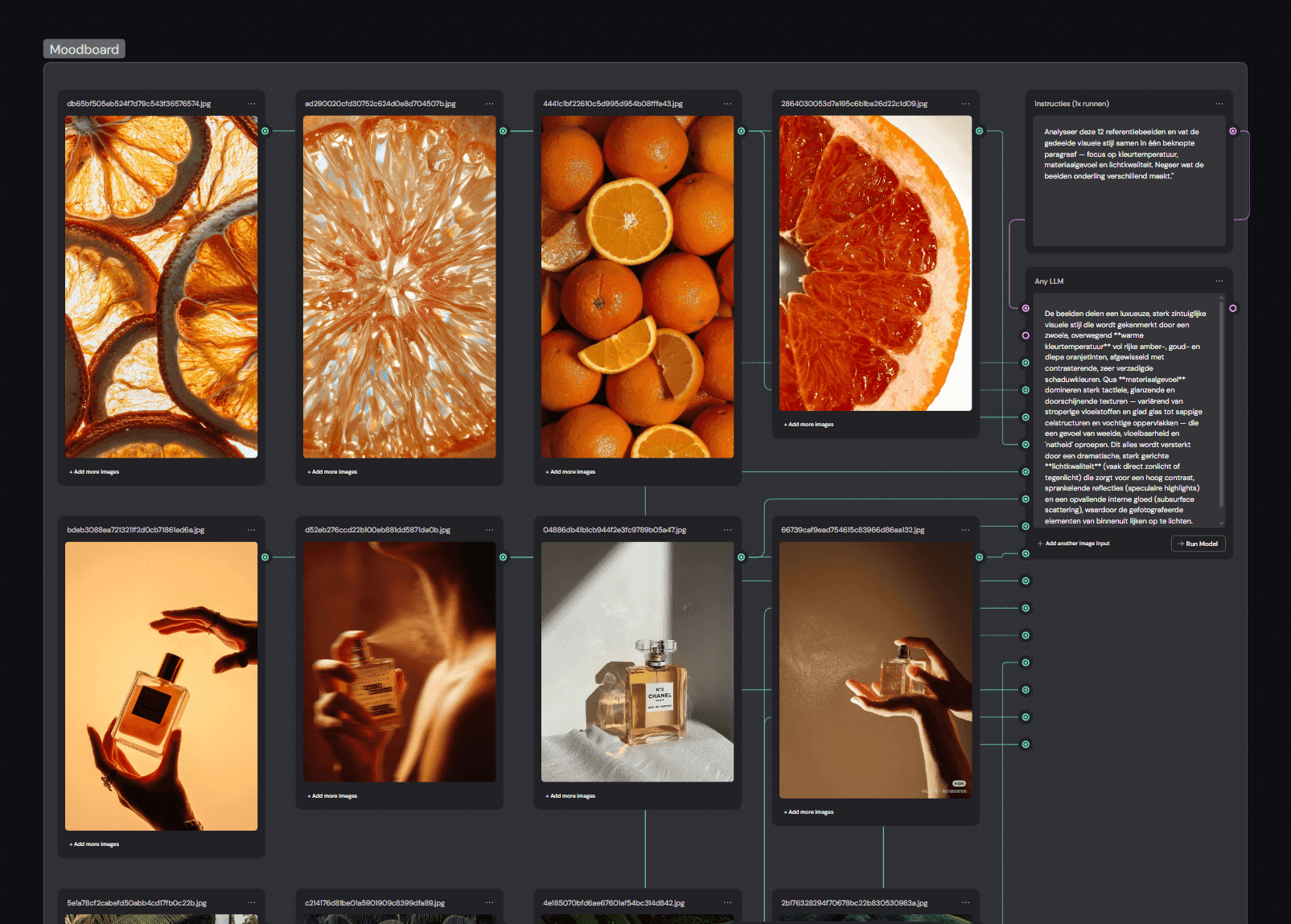
Task: Select the dried orange slices thumbnail
Action: [x=162, y=287]
